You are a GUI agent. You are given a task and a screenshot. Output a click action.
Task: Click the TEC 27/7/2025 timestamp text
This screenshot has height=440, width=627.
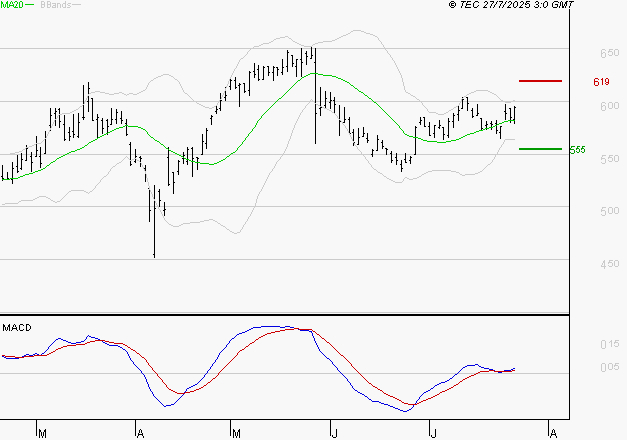point(511,5)
